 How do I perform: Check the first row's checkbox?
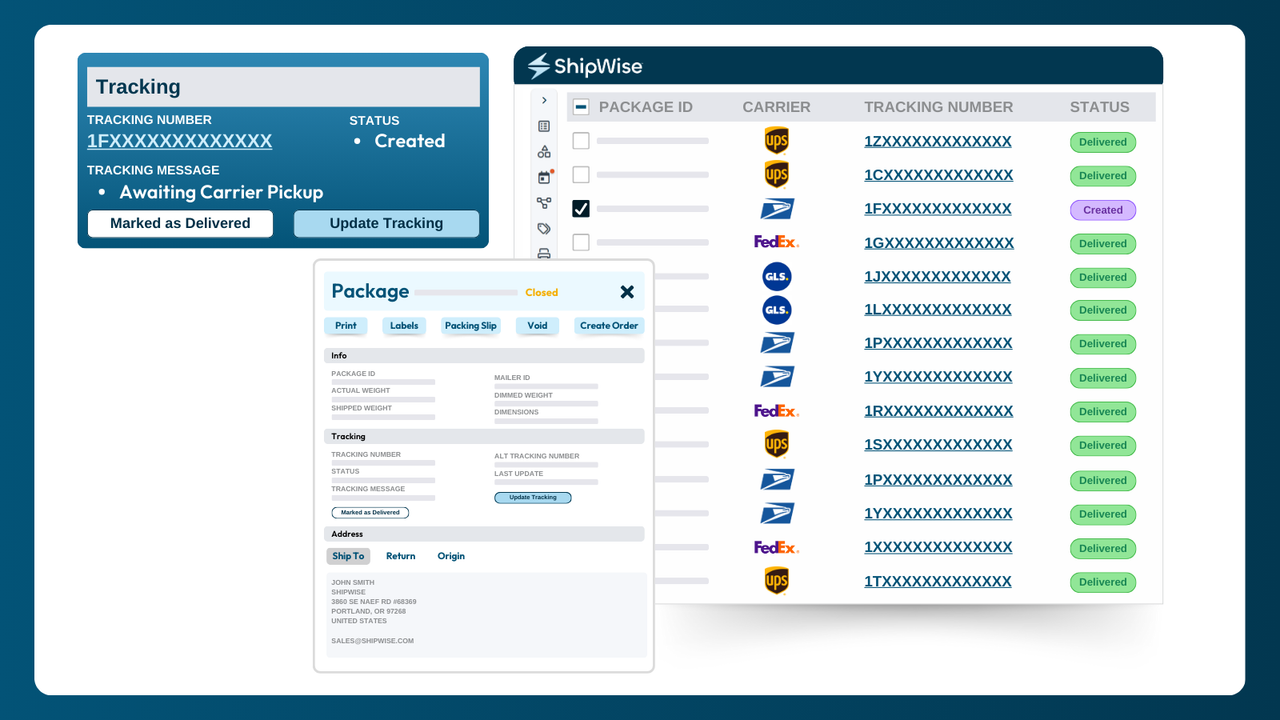(581, 141)
